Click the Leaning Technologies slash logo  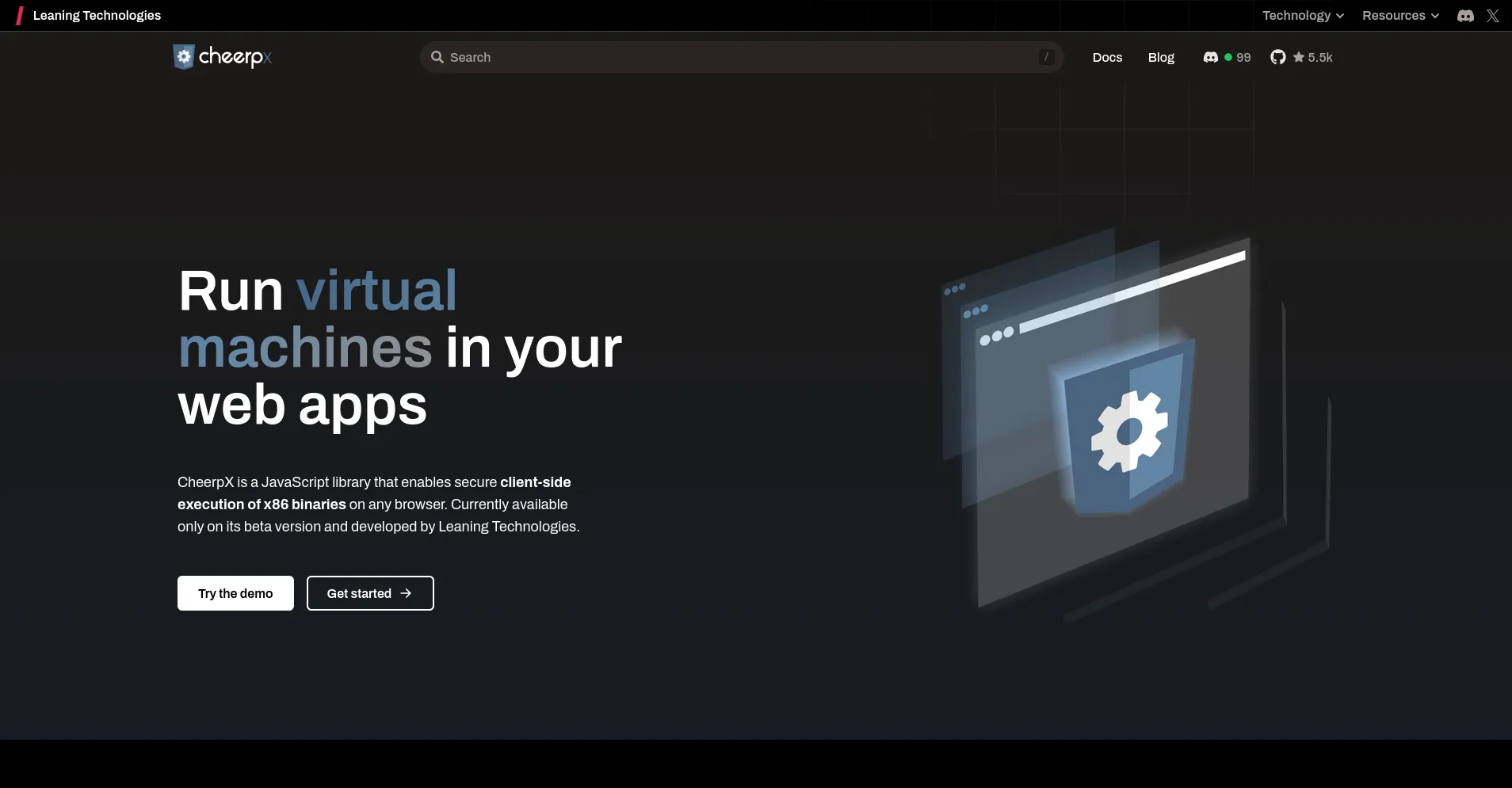click(17, 15)
